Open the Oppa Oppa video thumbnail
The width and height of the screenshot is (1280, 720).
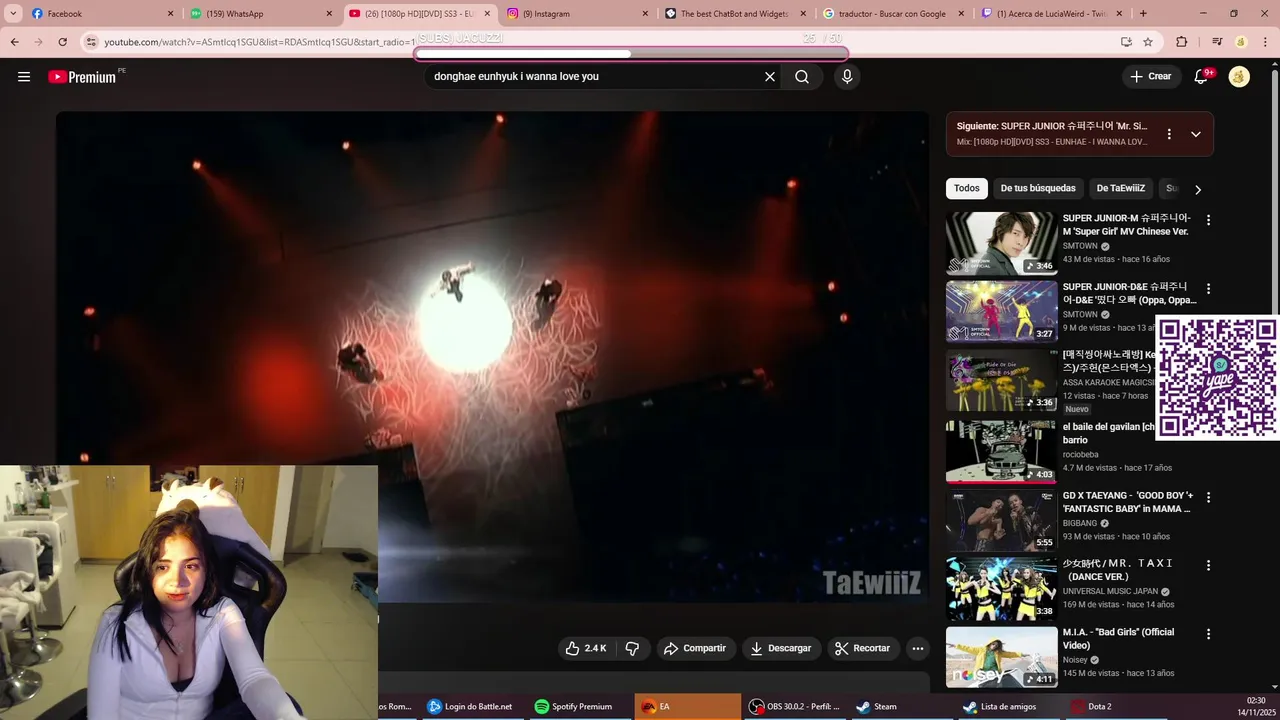pos(1001,311)
